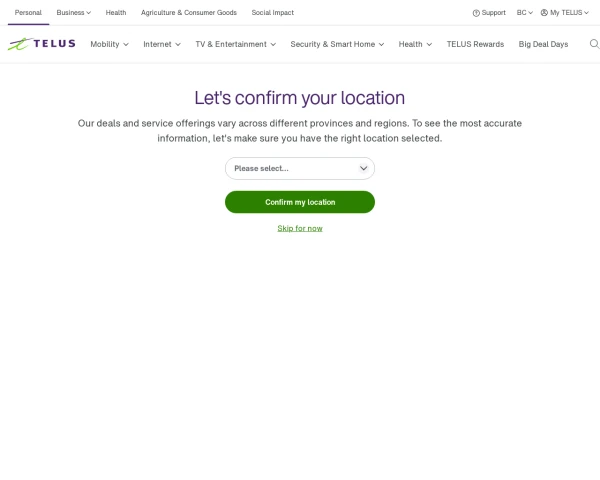This screenshot has height=480, width=600.
Task: Click Skip for now link
Action: [x=300, y=229]
